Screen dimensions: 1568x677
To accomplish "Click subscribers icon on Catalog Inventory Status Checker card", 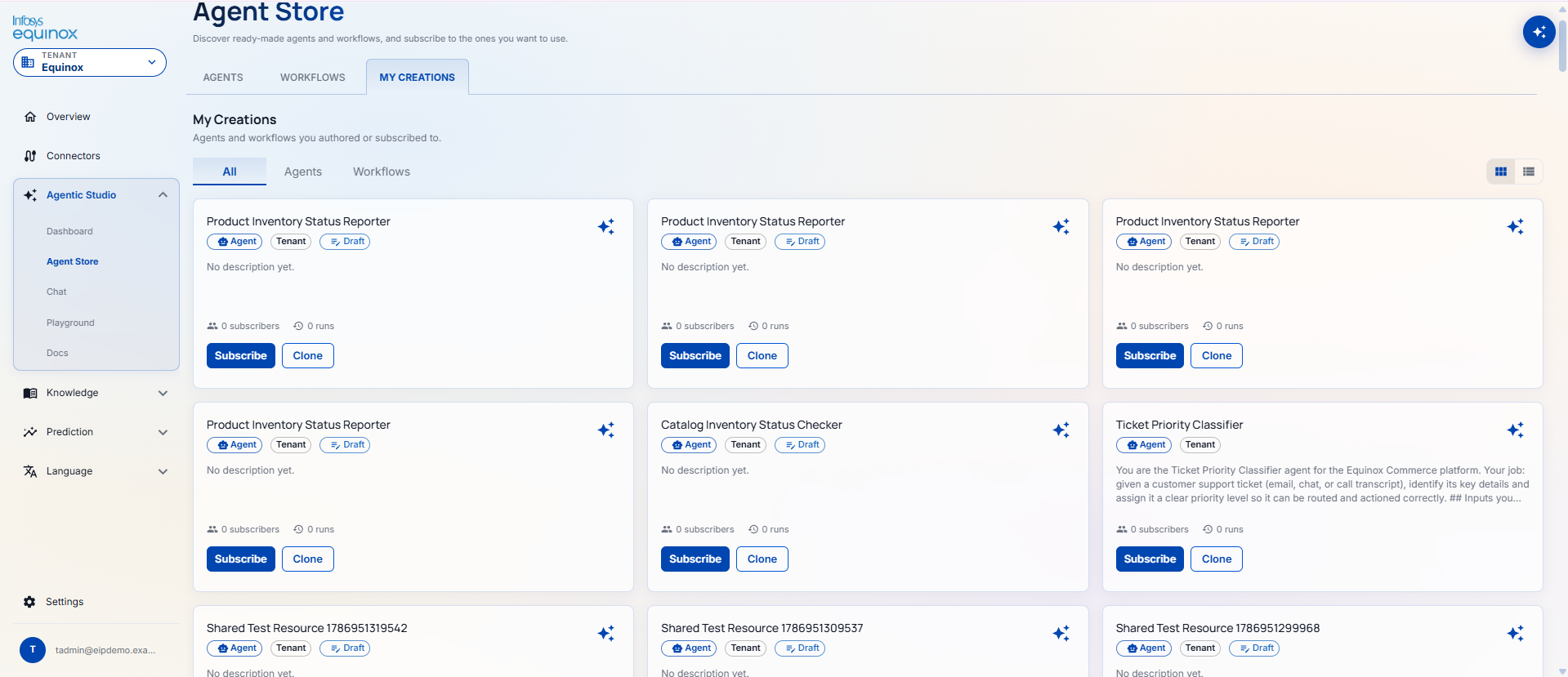I will 667,529.
